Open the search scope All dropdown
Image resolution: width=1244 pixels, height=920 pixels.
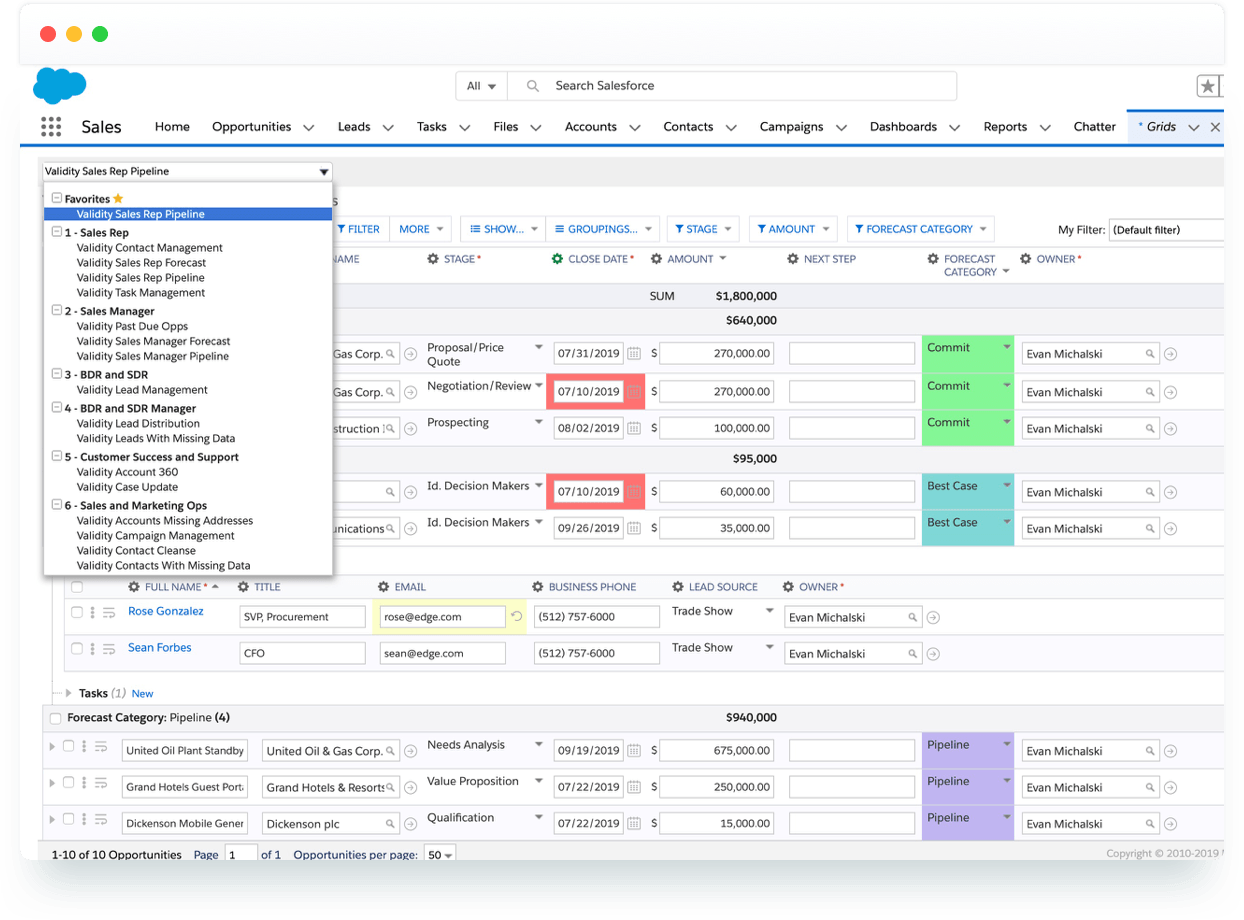click(482, 86)
